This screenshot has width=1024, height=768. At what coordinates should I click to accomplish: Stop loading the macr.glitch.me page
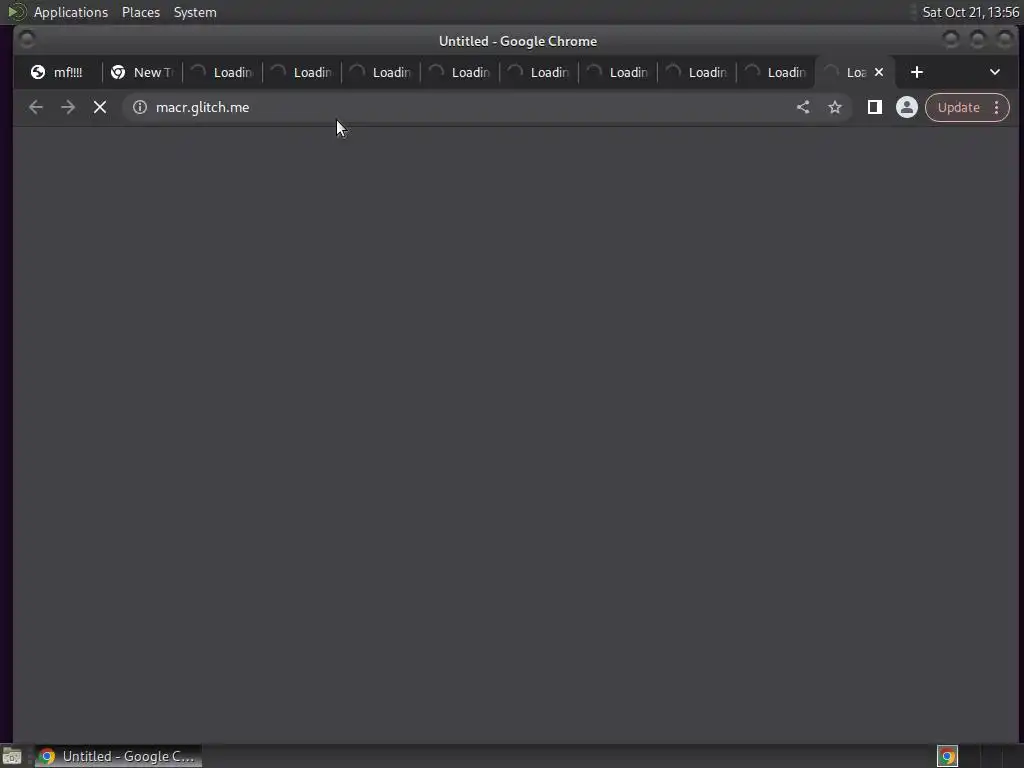pos(100,107)
